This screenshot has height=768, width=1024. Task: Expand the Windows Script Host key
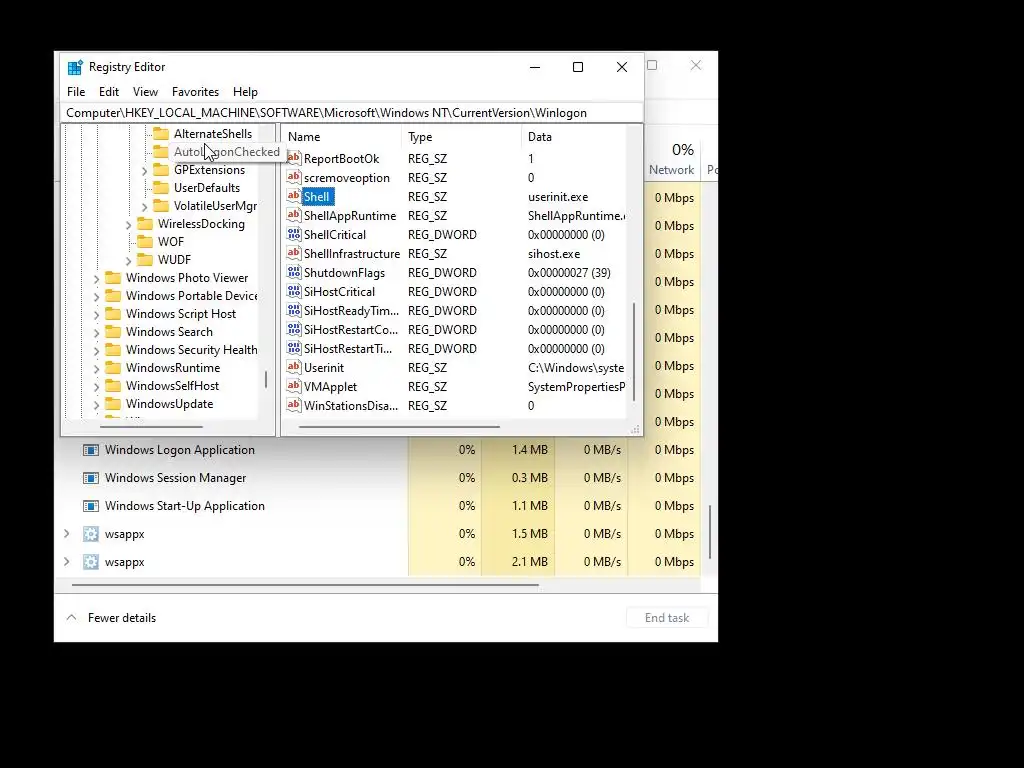(x=97, y=315)
